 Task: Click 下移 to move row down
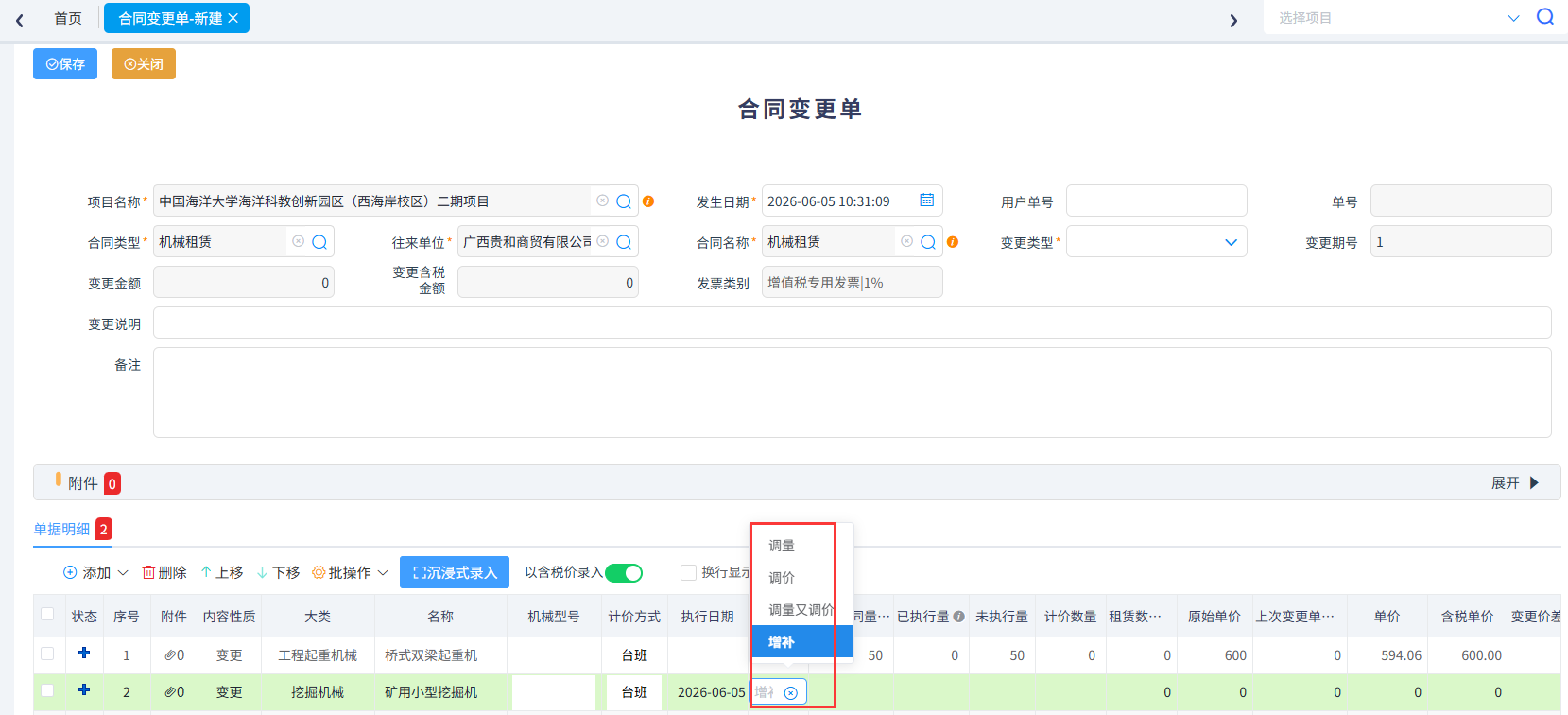[279, 573]
